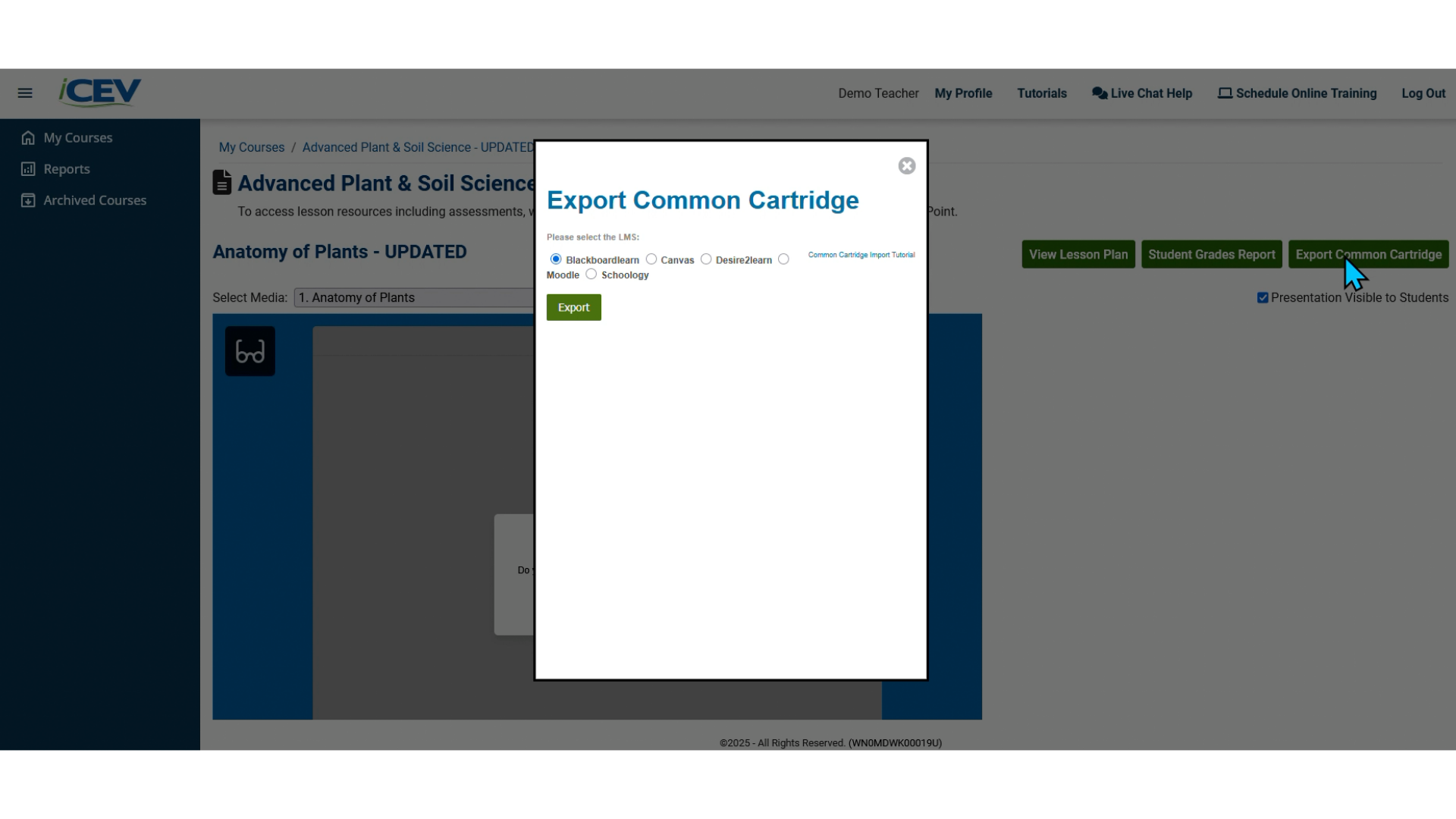Select the Moodle radio option
Viewport: 1456px width, 819px height.
coord(783,259)
